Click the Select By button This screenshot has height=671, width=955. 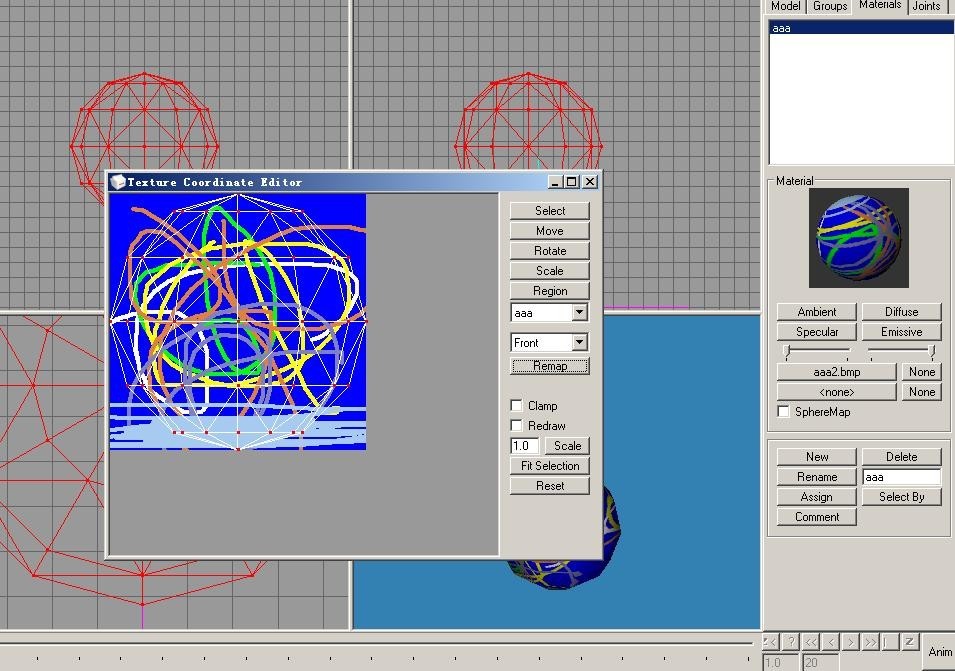click(x=901, y=497)
